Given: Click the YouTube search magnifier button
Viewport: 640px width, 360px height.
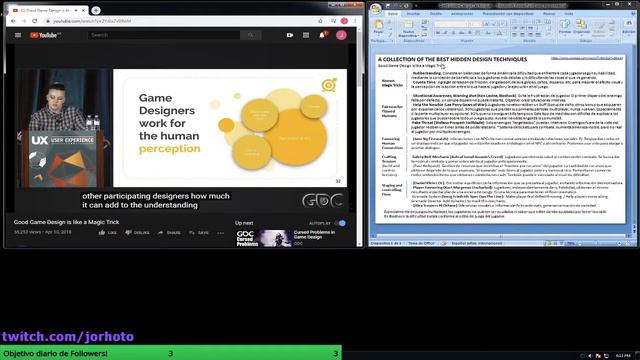Looking at the screenshot, I should (x=251, y=36).
